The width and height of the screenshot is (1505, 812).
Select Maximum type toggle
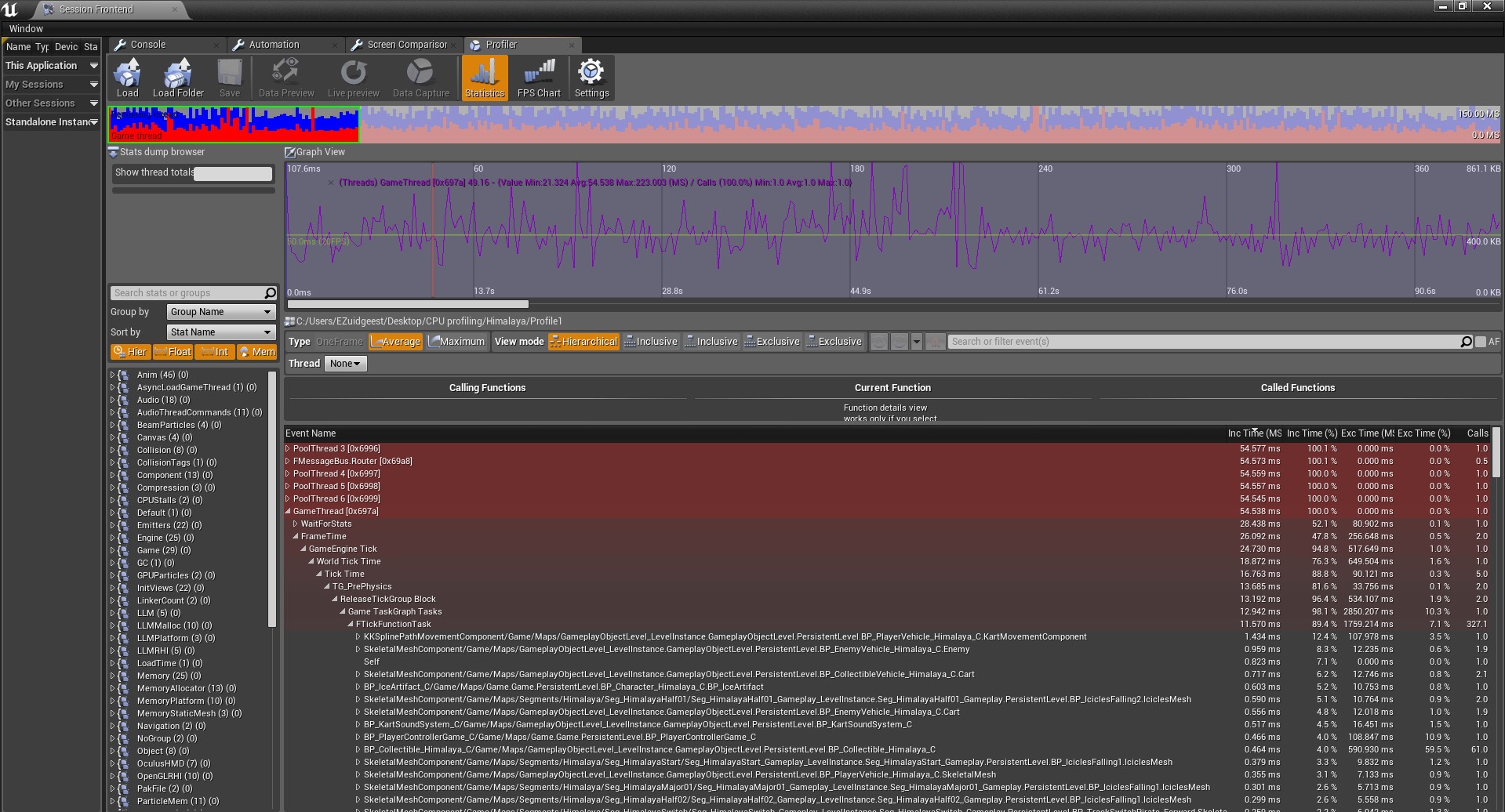click(x=456, y=342)
